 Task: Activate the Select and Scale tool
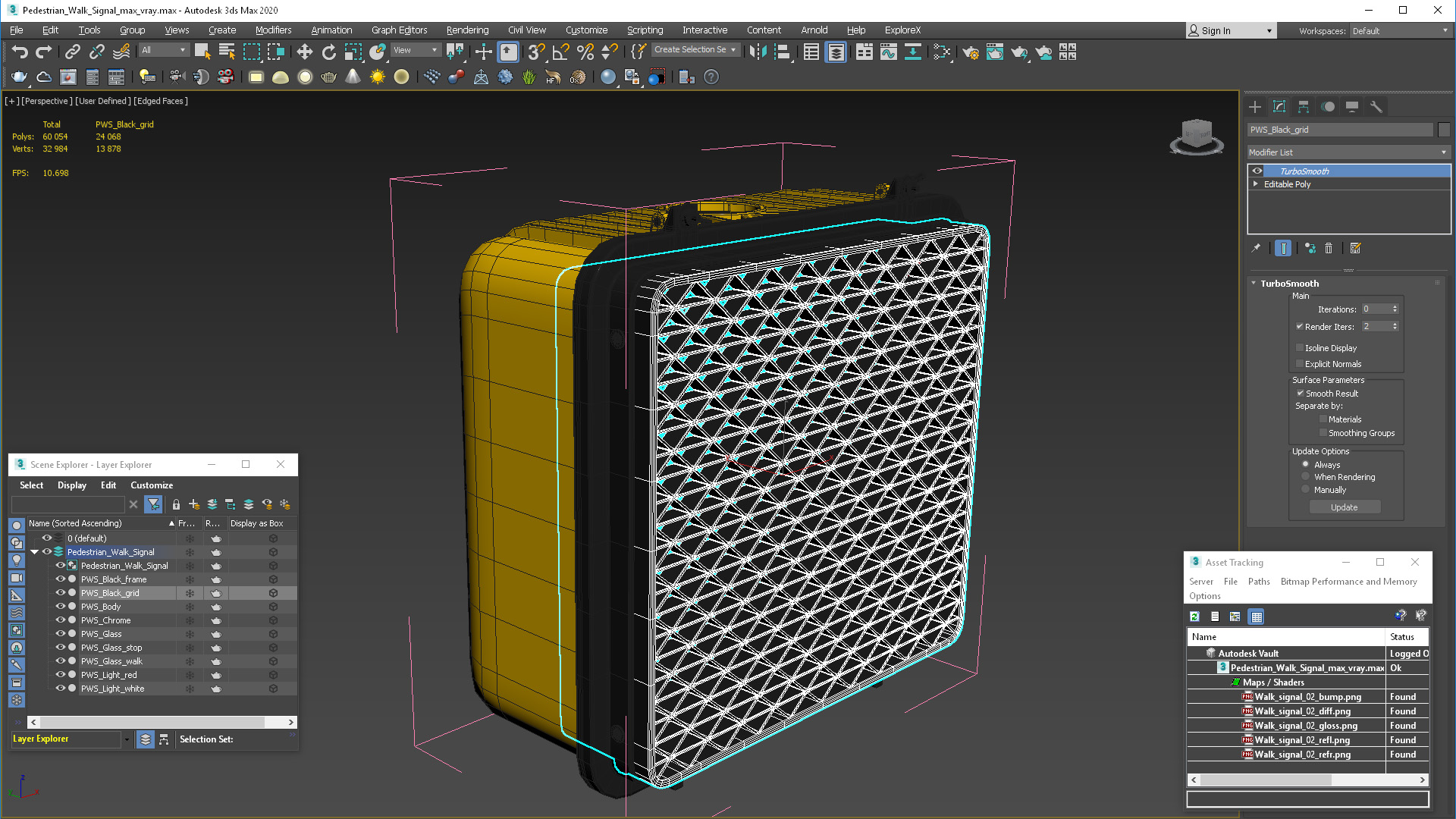pos(353,52)
